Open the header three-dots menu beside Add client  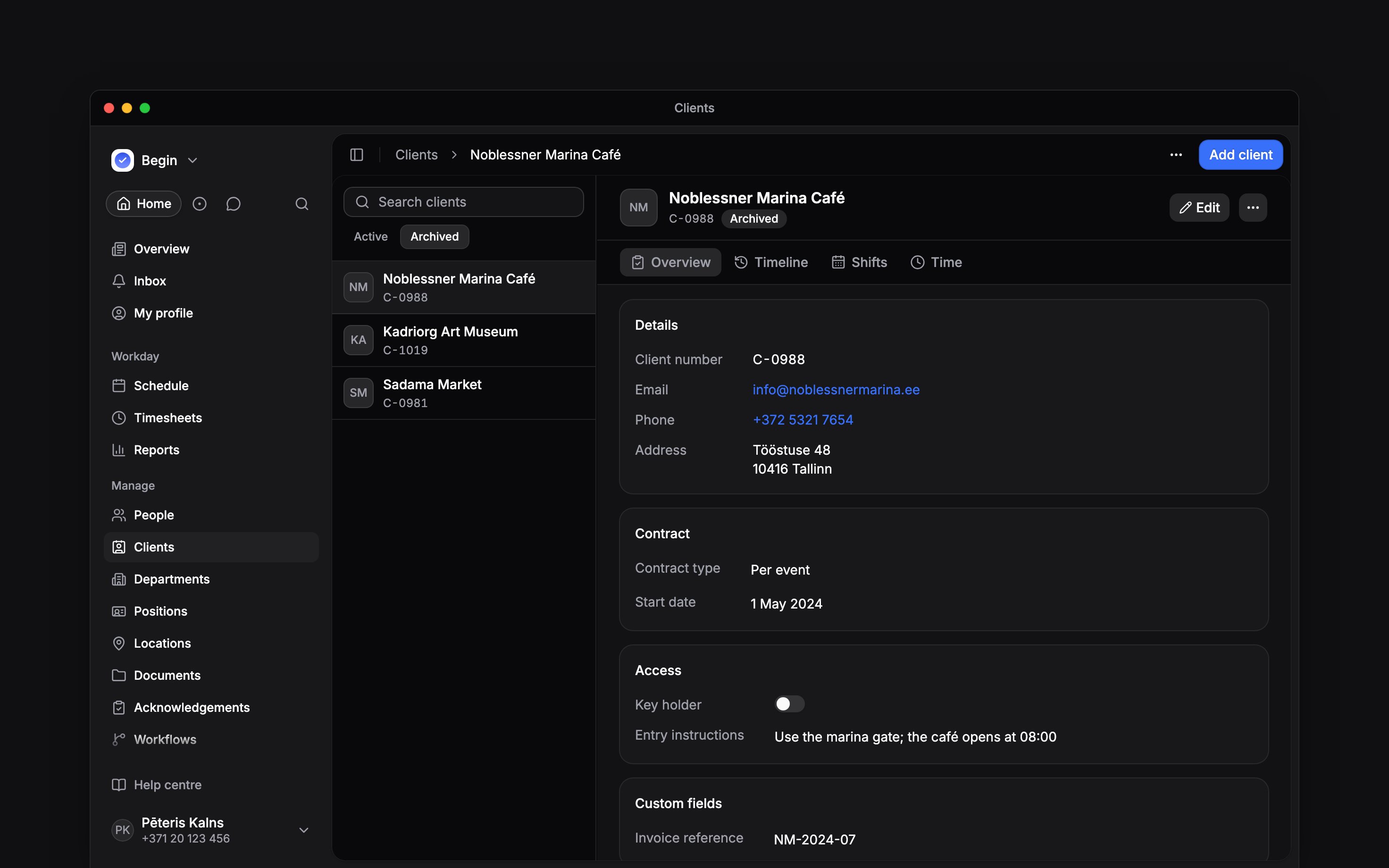click(x=1176, y=155)
